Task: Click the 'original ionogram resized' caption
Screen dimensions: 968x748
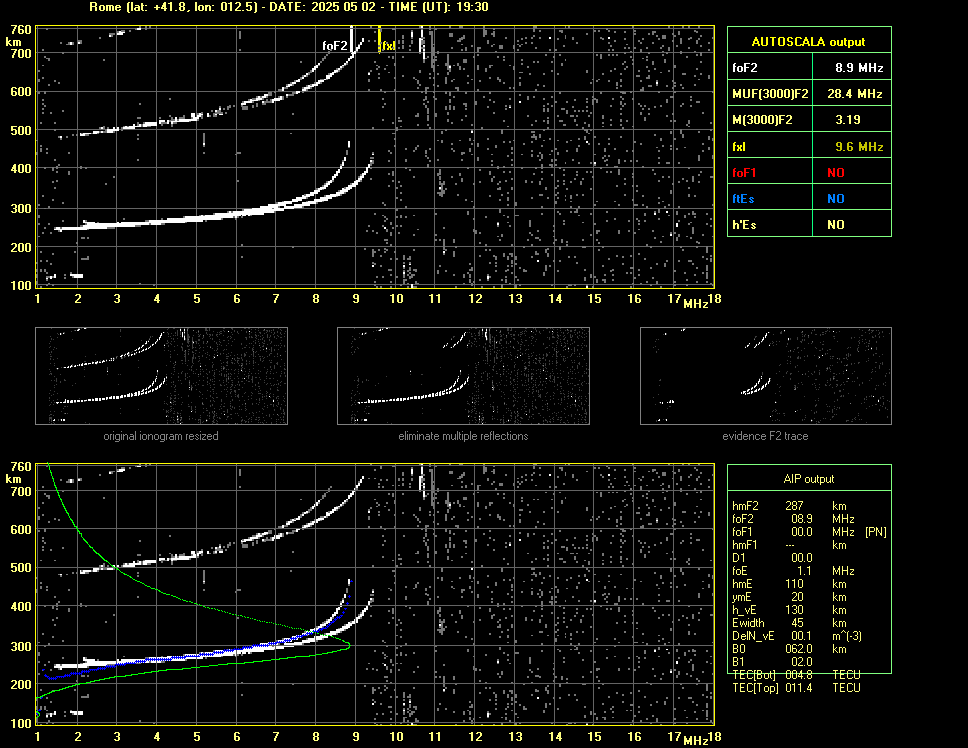Action: 161,436
